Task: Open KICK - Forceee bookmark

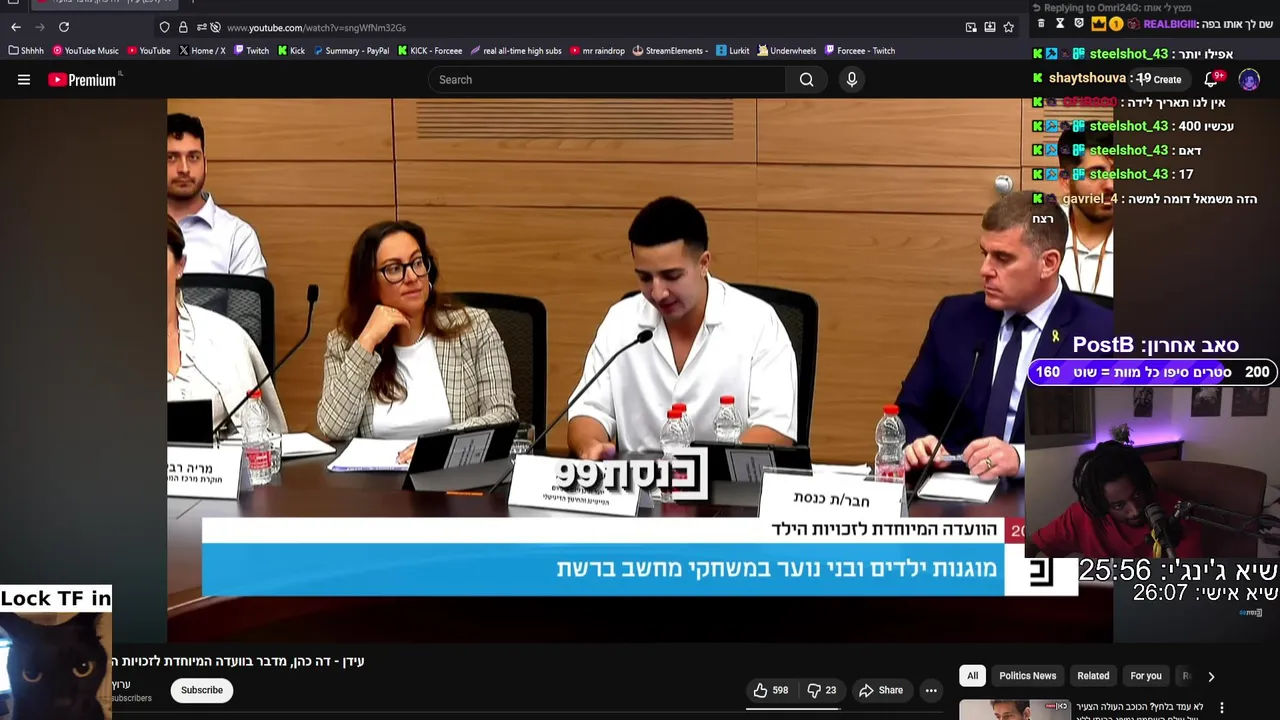Action: pyautogui.click(x=430, y=51)
